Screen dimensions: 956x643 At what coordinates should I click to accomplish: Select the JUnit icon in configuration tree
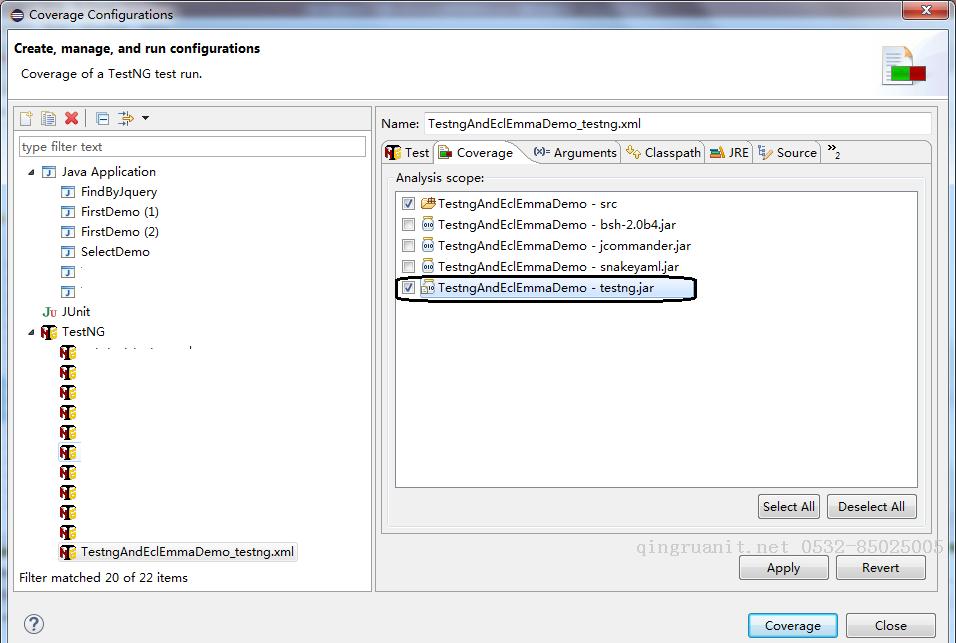click(49, 312)
